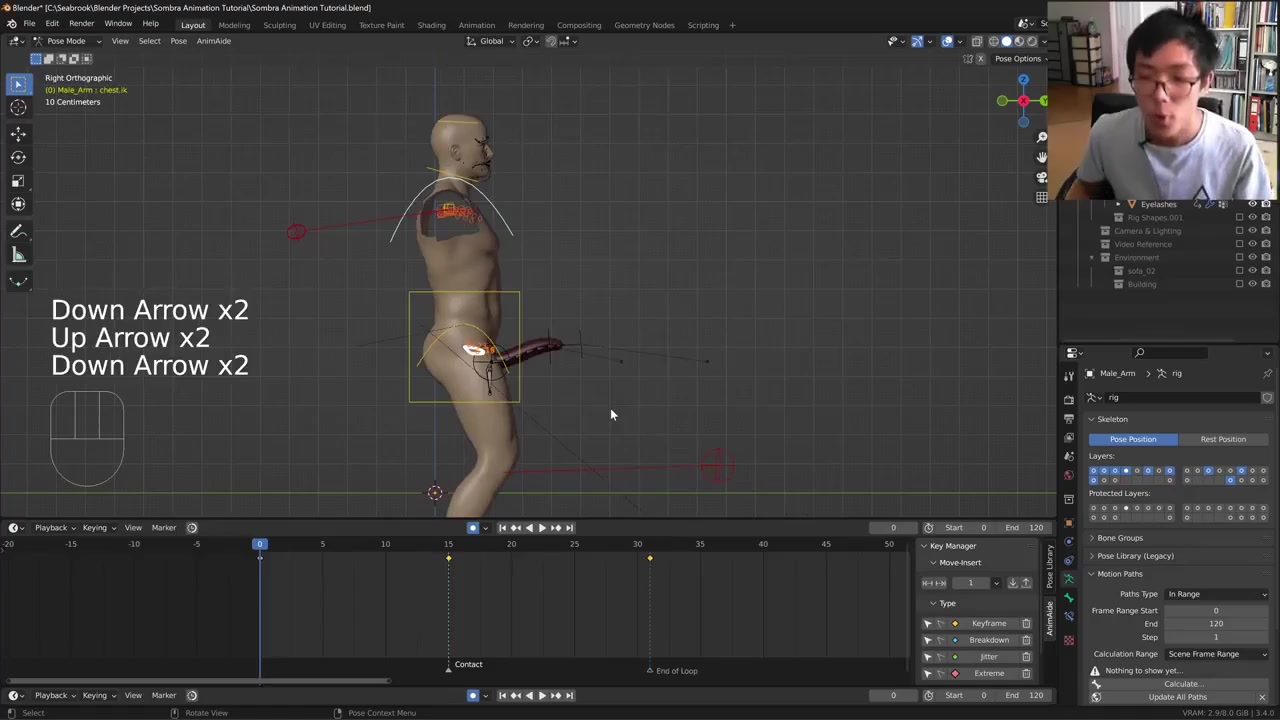Switch to the Animation workspace tab
Viewport: 1280px width, 720px height.
point(476,25)
